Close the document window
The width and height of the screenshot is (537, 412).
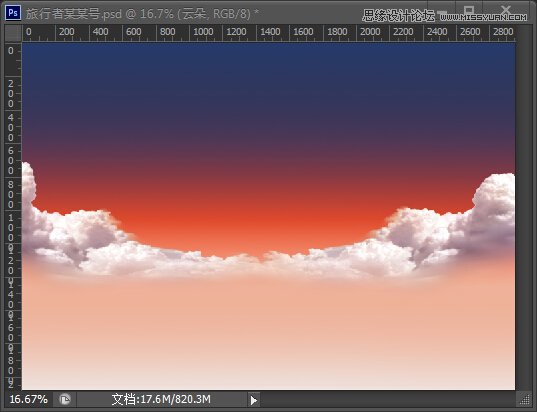pos(506,11)
